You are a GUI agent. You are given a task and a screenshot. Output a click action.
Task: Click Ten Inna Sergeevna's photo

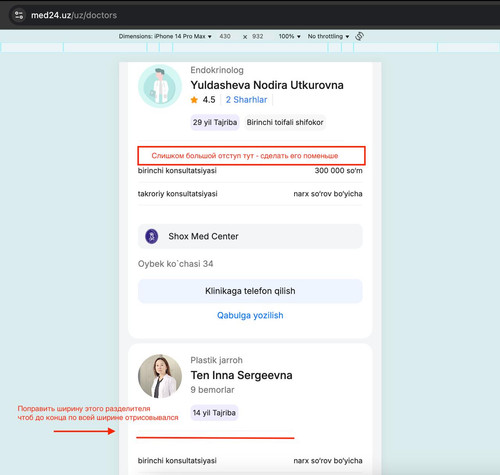[160, 376]
